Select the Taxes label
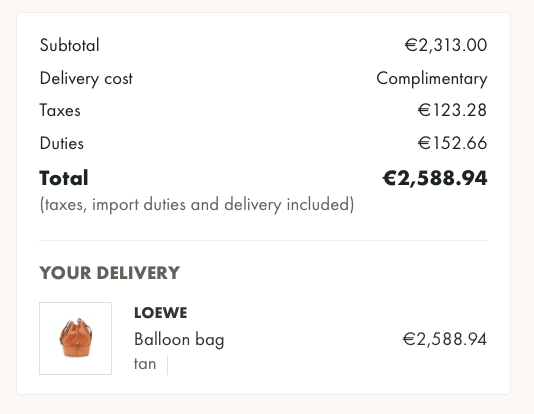Screen dimensions: 534x414 (x=60, y=110)
